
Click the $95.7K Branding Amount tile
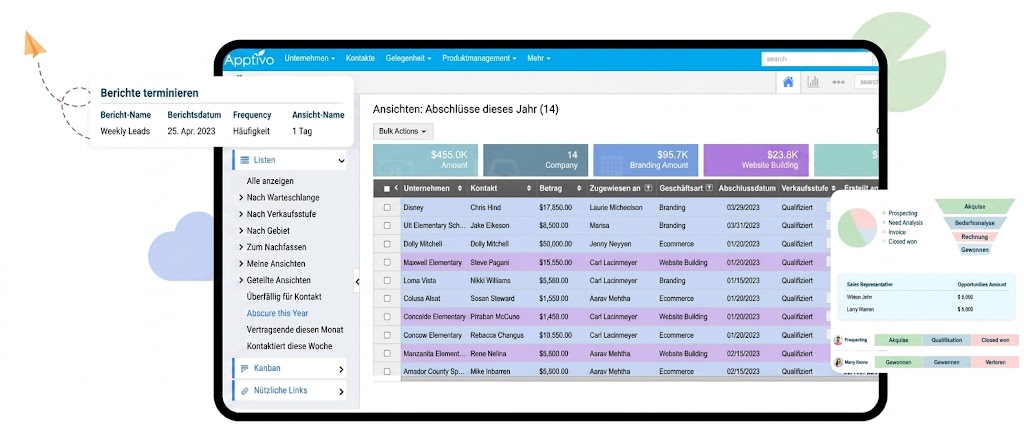pos(646,160)
